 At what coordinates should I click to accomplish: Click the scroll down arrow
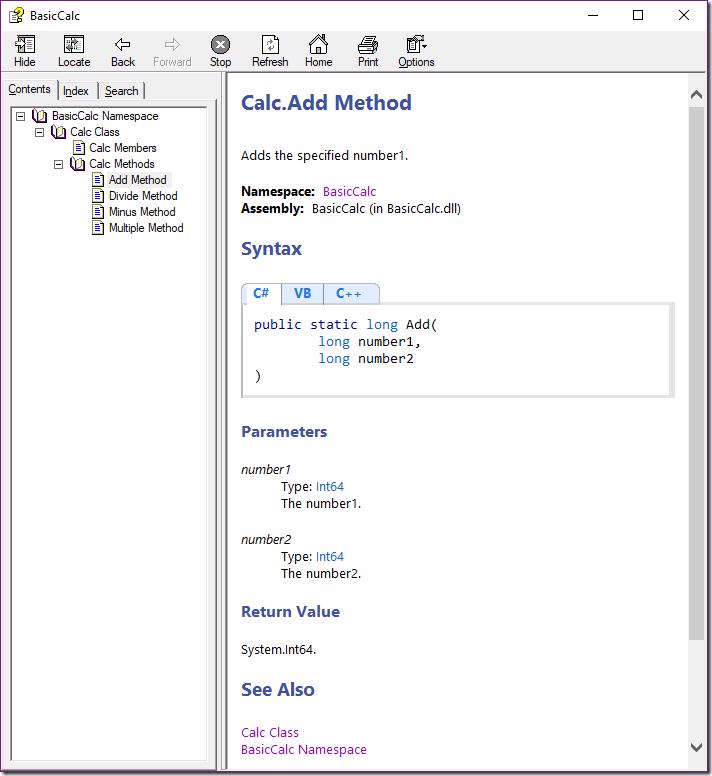click(x=696, y=747)
